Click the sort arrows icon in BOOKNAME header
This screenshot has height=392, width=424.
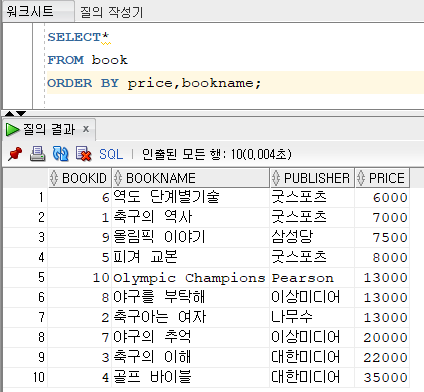[117, 178]
